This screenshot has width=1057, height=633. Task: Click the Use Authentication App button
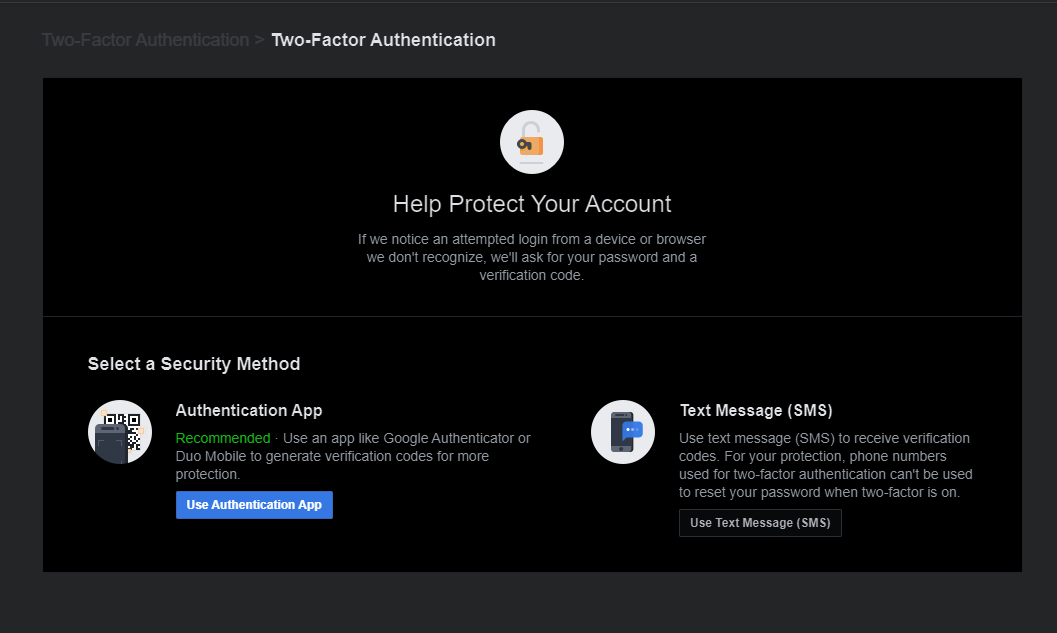click(253, 504)
